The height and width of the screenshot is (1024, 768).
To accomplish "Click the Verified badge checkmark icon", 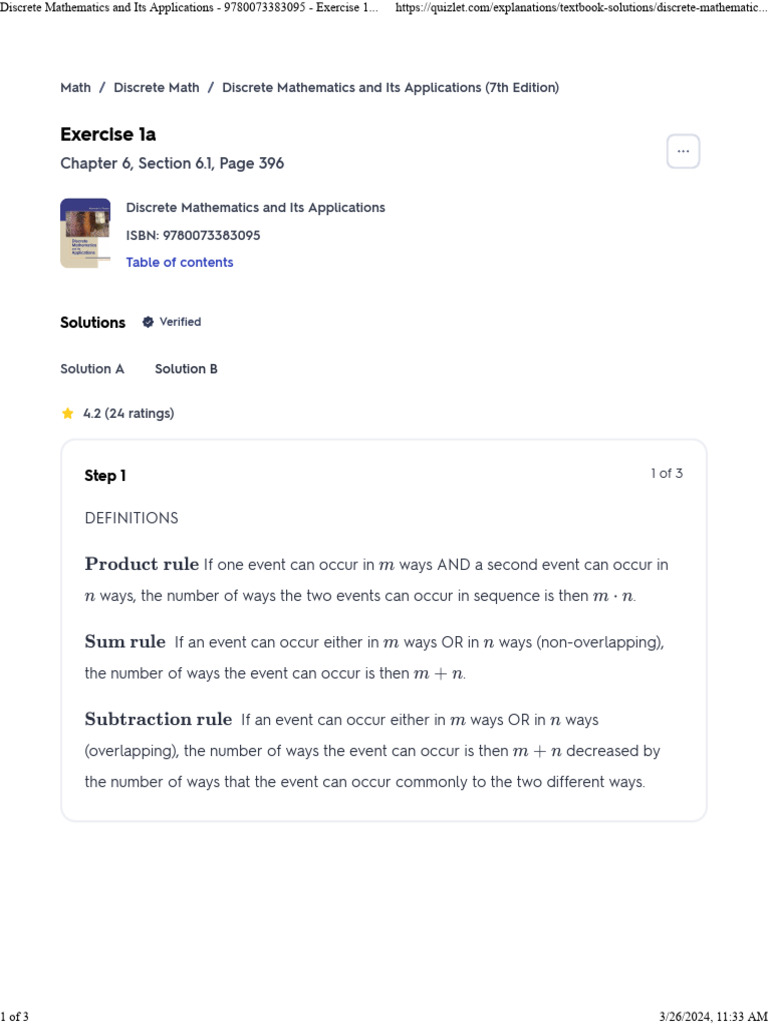I will 148,322.
